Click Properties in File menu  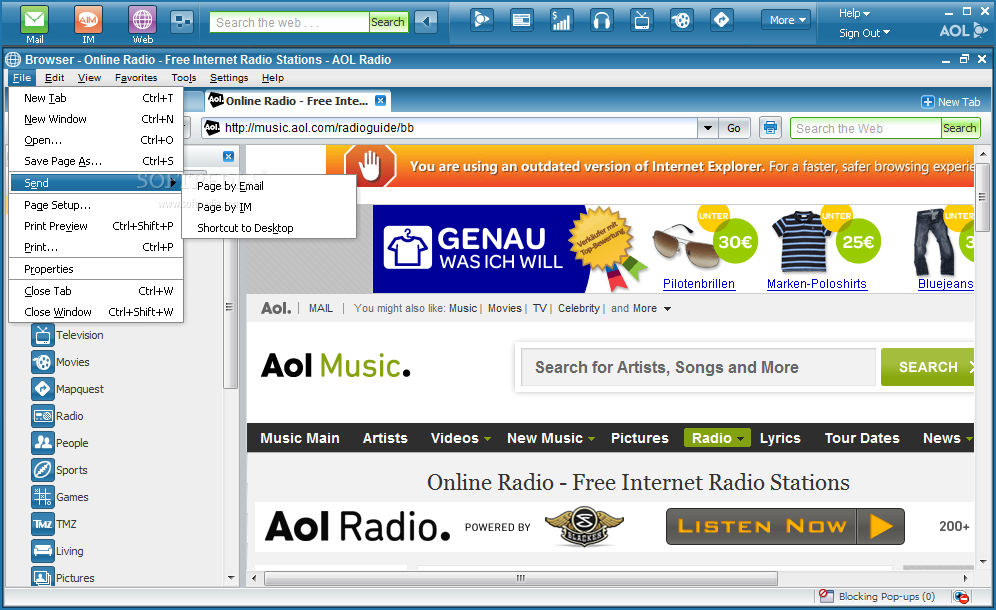(97, 269)
